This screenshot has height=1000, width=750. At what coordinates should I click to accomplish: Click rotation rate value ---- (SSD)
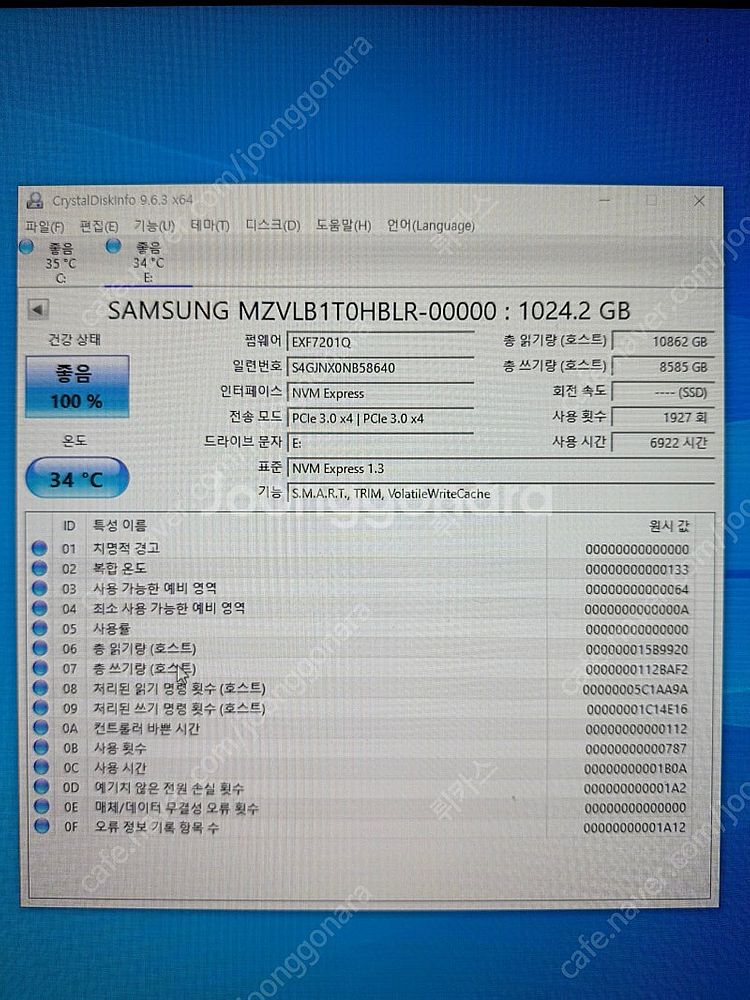point(663,392)
